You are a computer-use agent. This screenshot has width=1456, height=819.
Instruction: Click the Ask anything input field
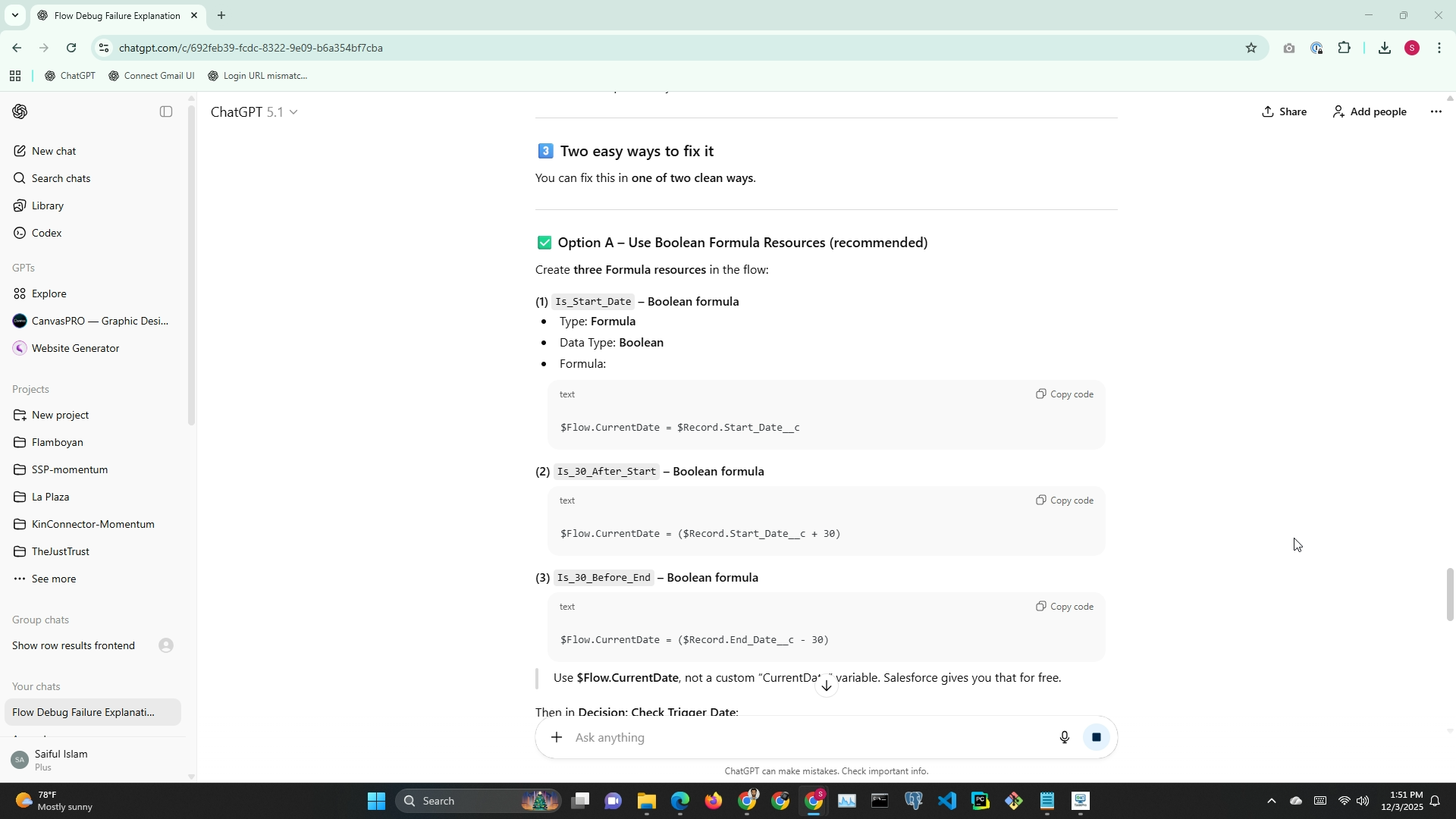click(804, 737)
